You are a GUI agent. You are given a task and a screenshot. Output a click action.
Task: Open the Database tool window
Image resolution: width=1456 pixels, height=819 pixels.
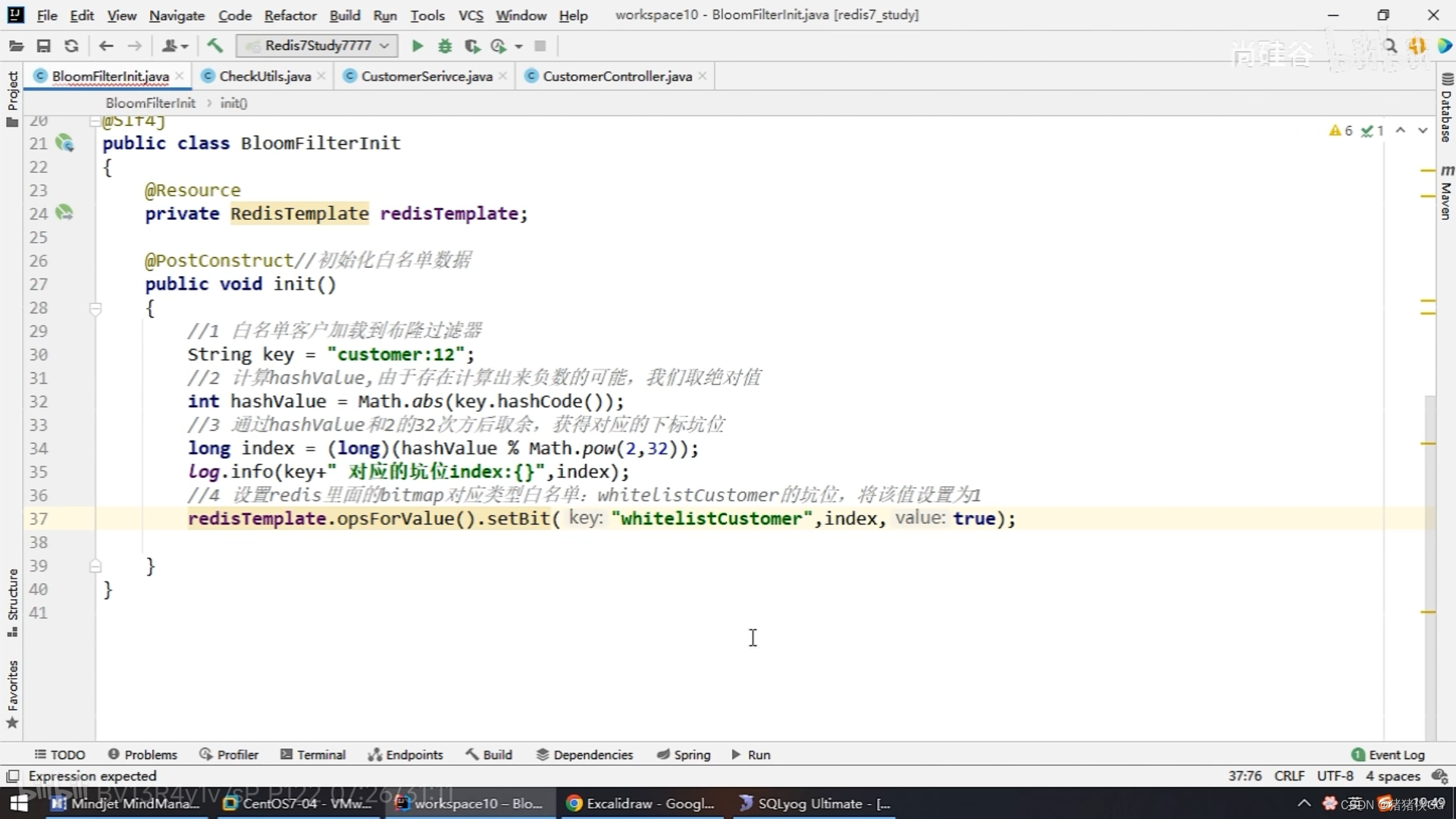[1446, 108]
